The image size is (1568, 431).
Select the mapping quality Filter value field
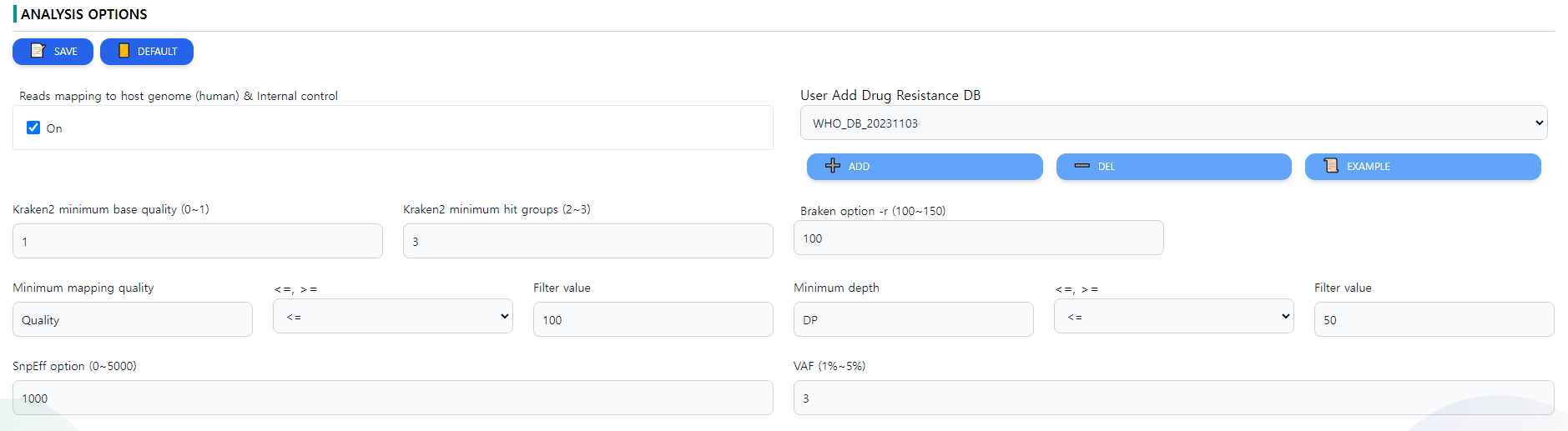coord(653,319)
